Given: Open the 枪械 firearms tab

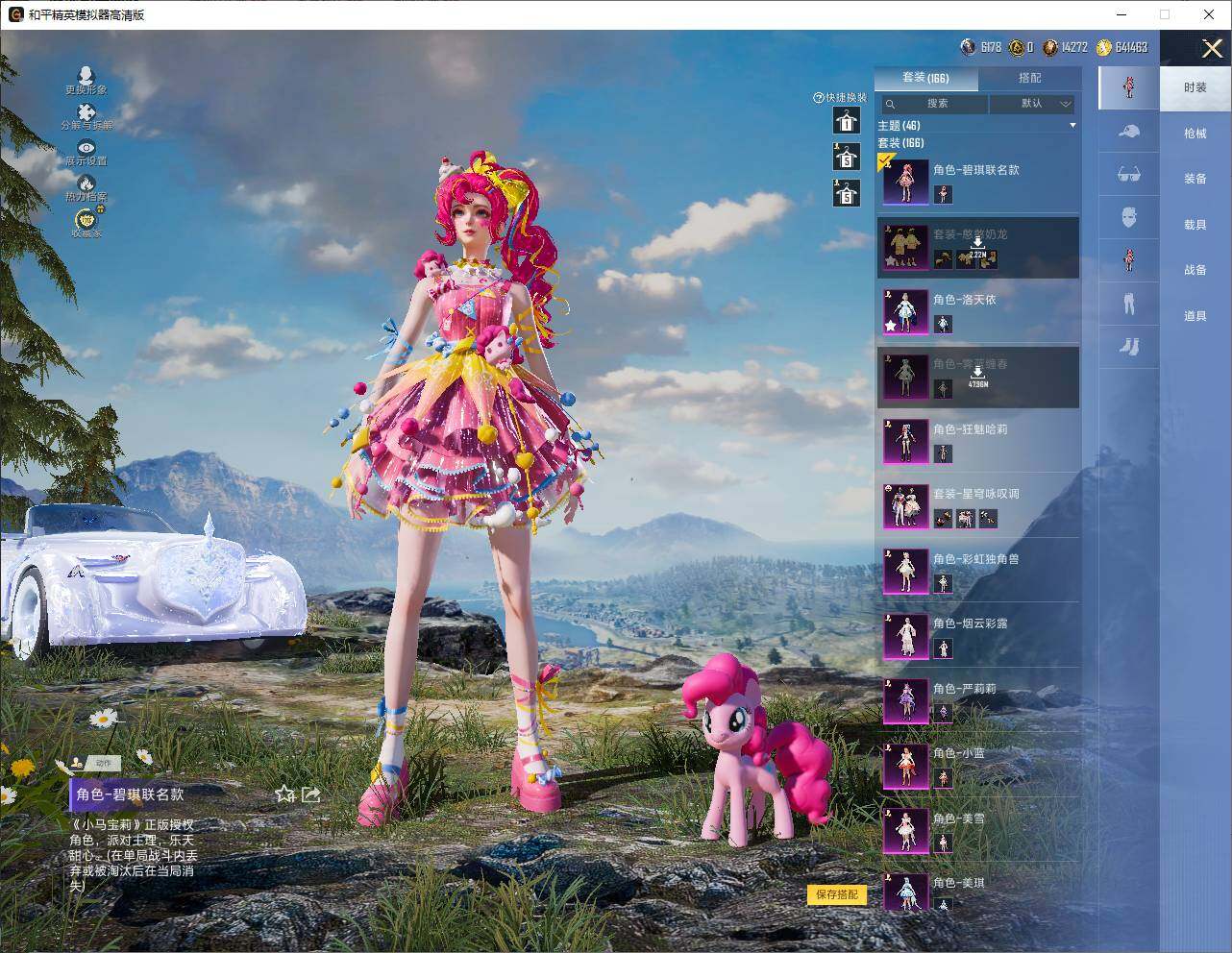Looking at the screenshot, I should click(x=1195, y=134).
